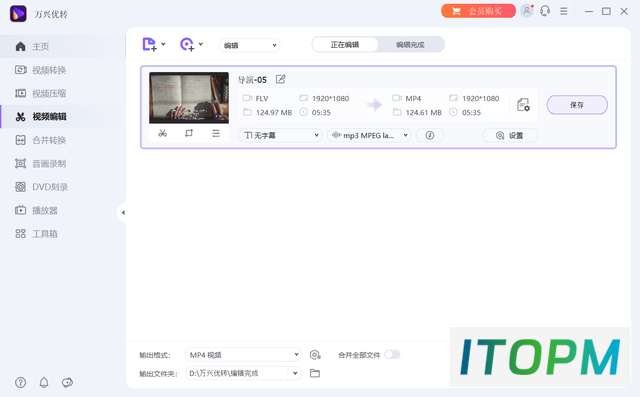
Task: Open the mp3 MPEG audio track dropdown
Action: 369,135
